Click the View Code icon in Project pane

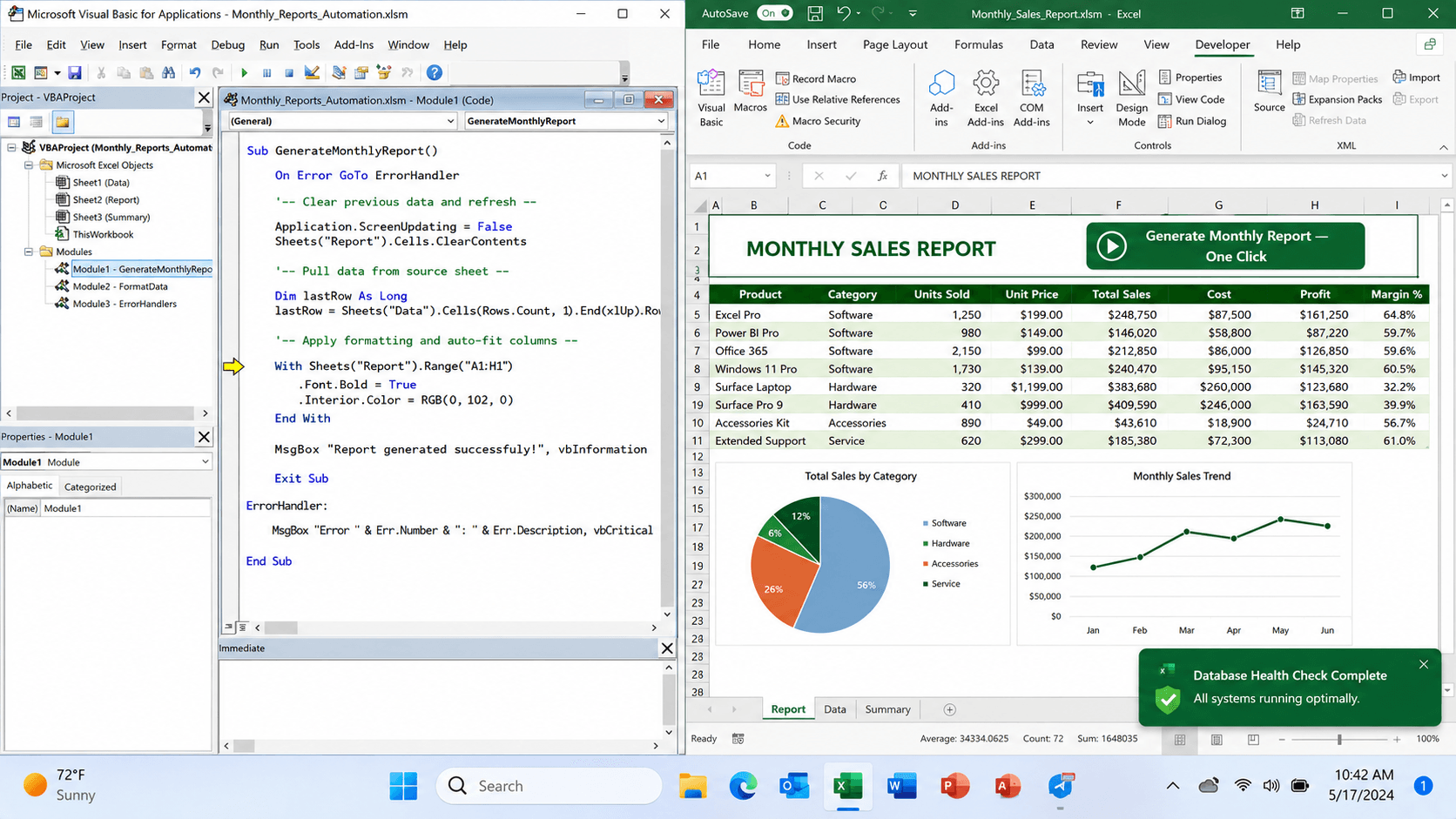coord(14,122)
